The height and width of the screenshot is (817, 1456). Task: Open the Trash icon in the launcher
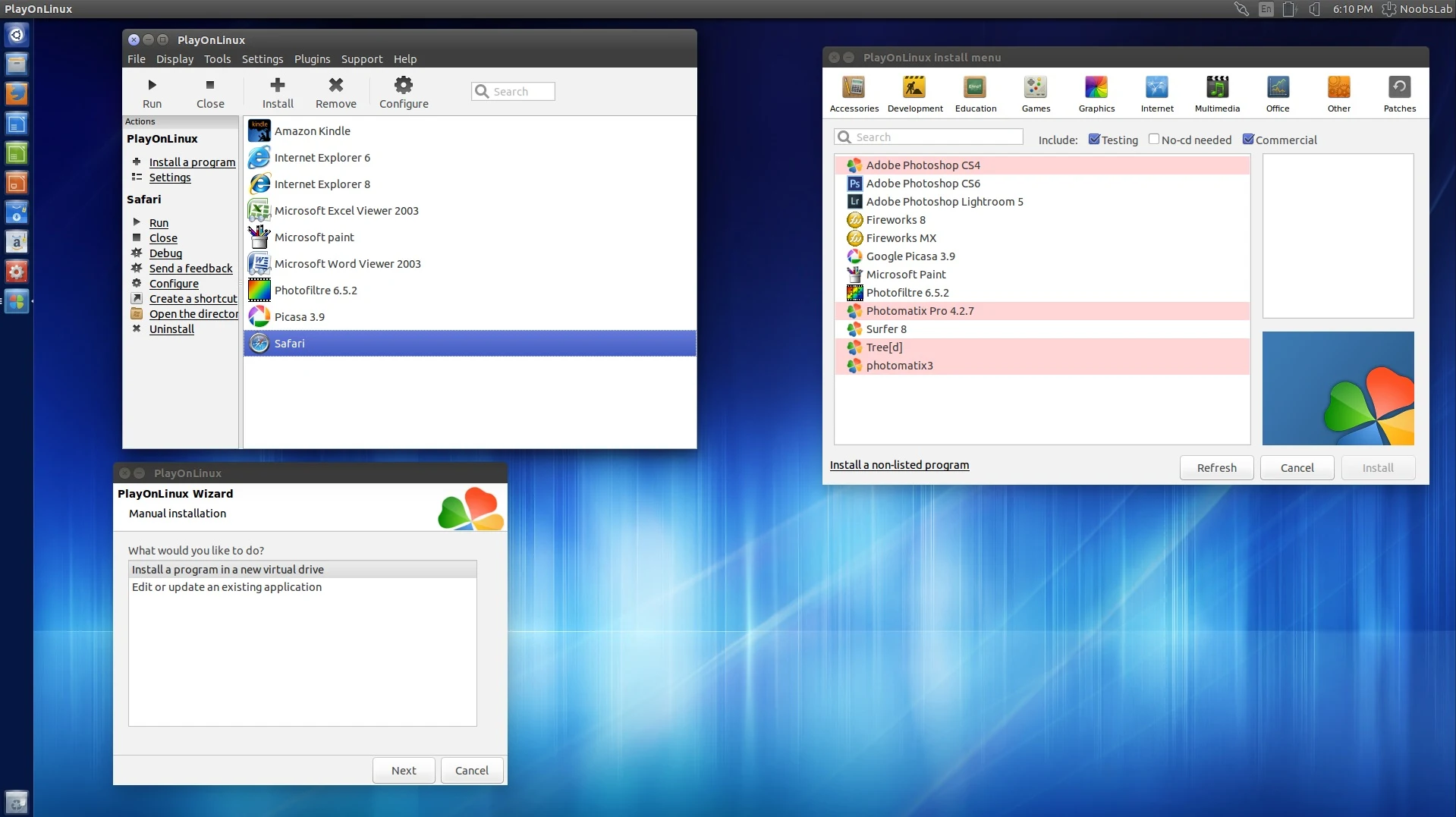[17, 802]
